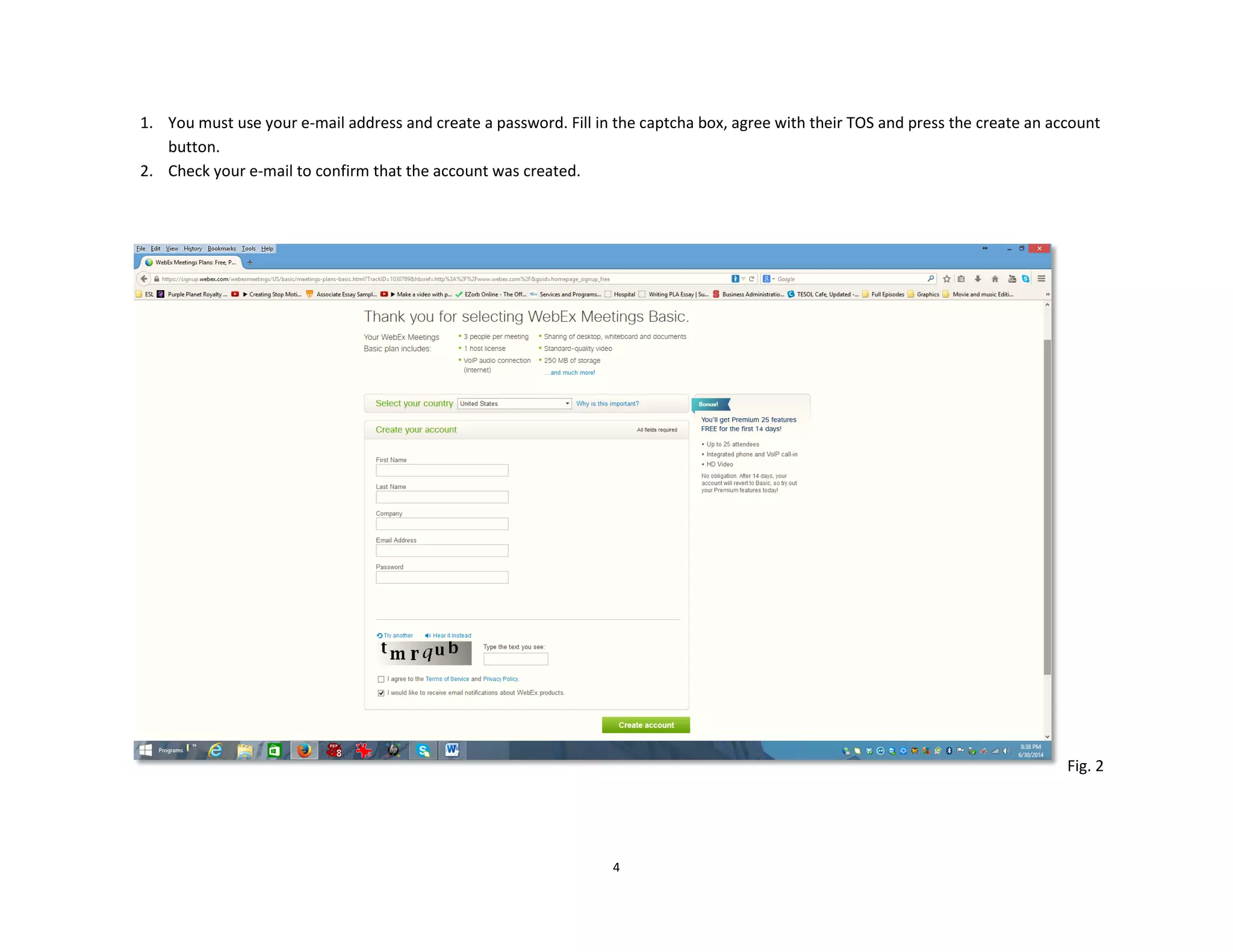The image size is (1233, 952).
Task: Open File Explorer from the taskbar
Action: point(244,750)
